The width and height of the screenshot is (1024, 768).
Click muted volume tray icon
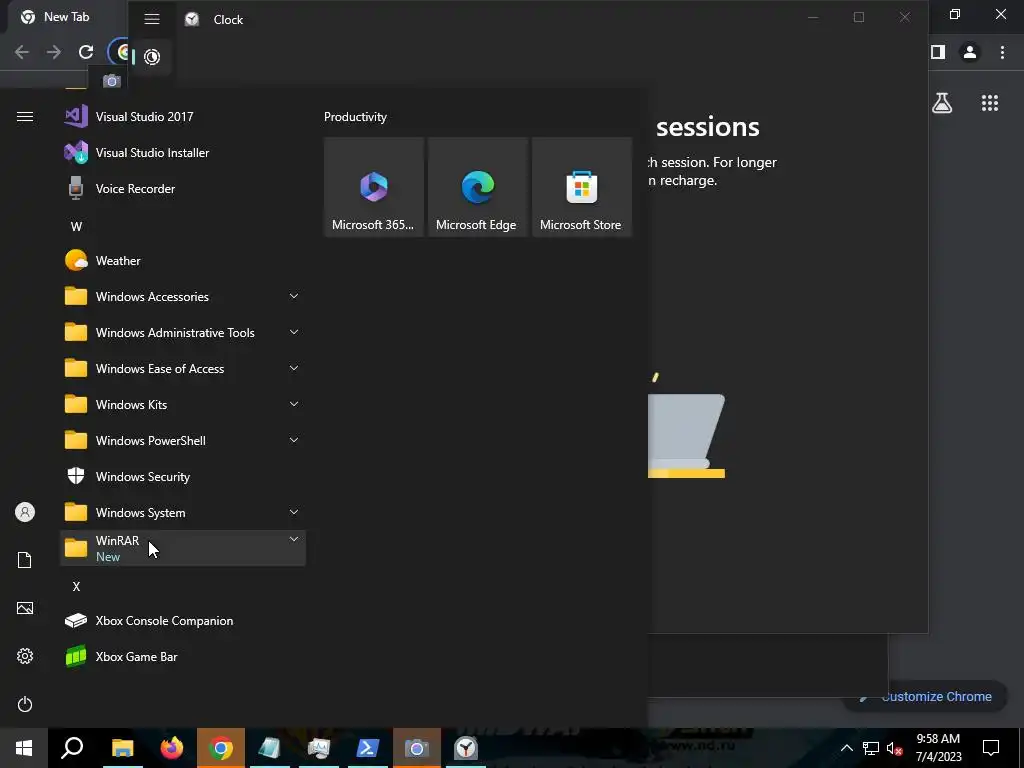coord(894,748)
